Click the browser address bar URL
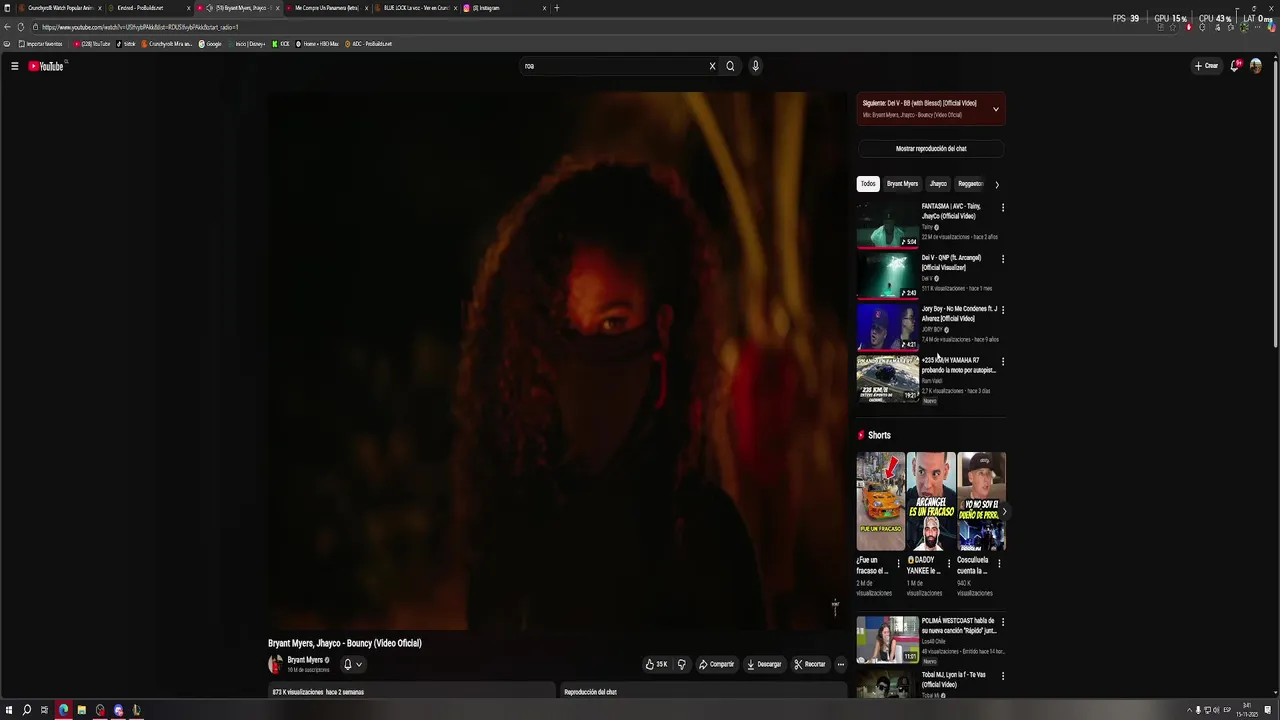 140,27
